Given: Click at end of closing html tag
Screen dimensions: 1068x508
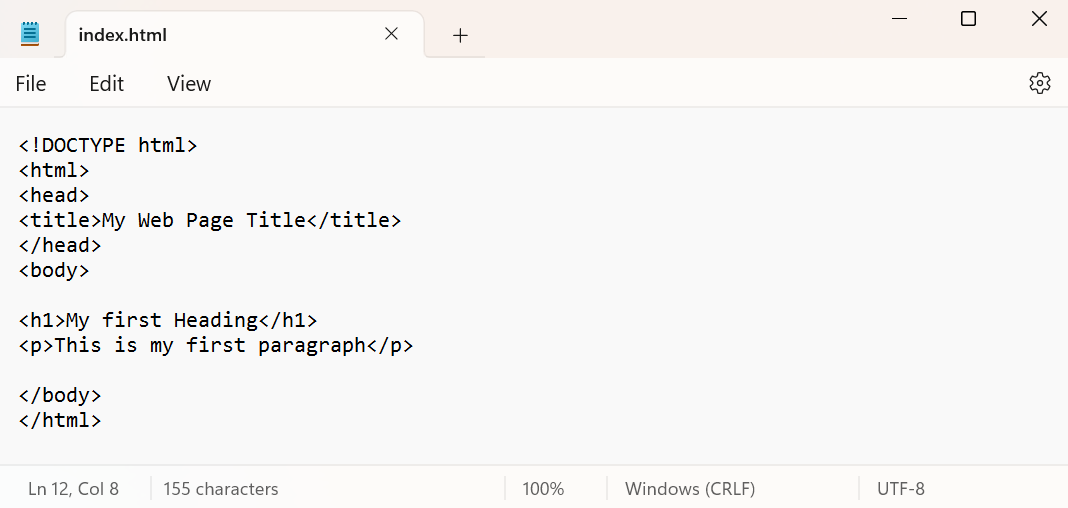Looking at the screenshot, I should pyautogui.click(x=102, y=420).
